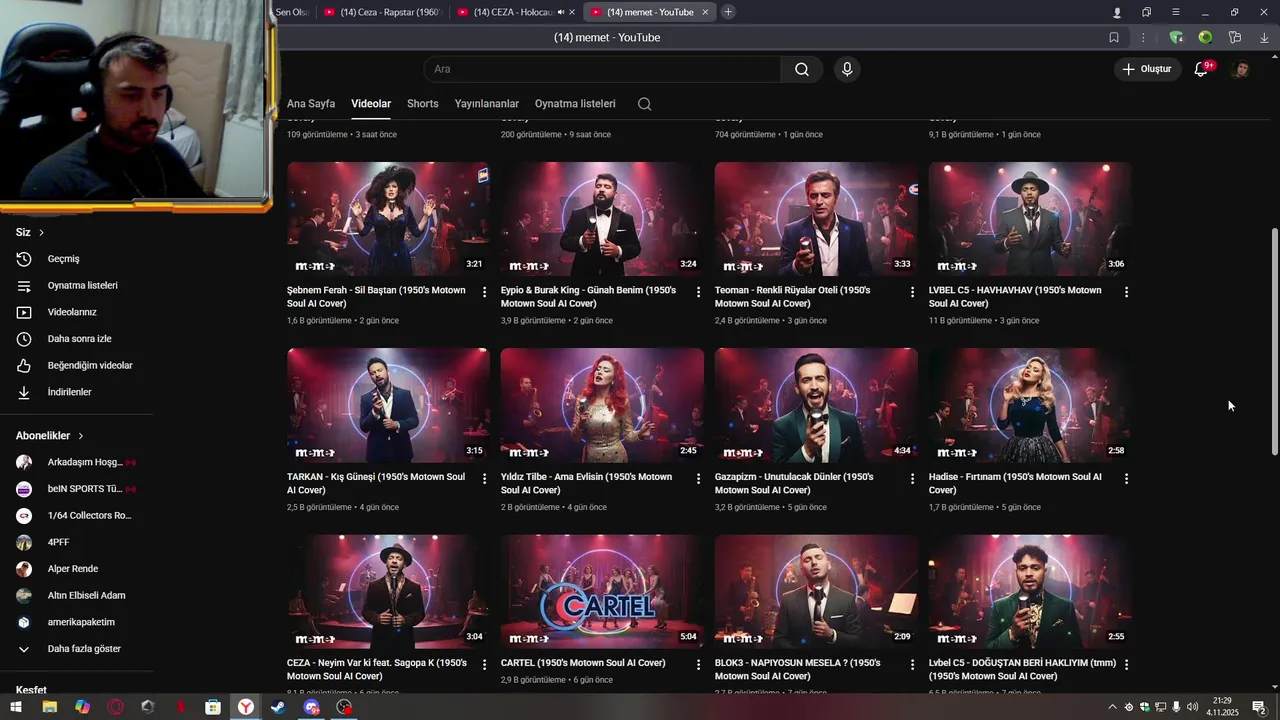Show hidden system tray icons
This screenshot has height=720, width=1280.
pos(1113,707)
